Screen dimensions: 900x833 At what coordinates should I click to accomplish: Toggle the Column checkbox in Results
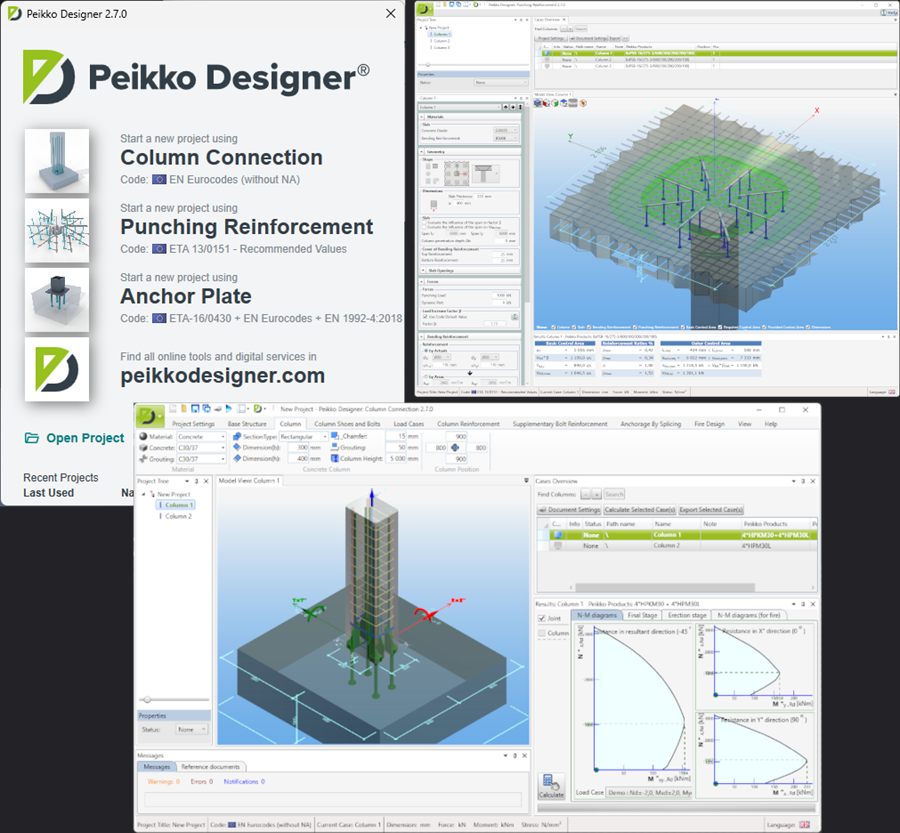pos(541,633)
